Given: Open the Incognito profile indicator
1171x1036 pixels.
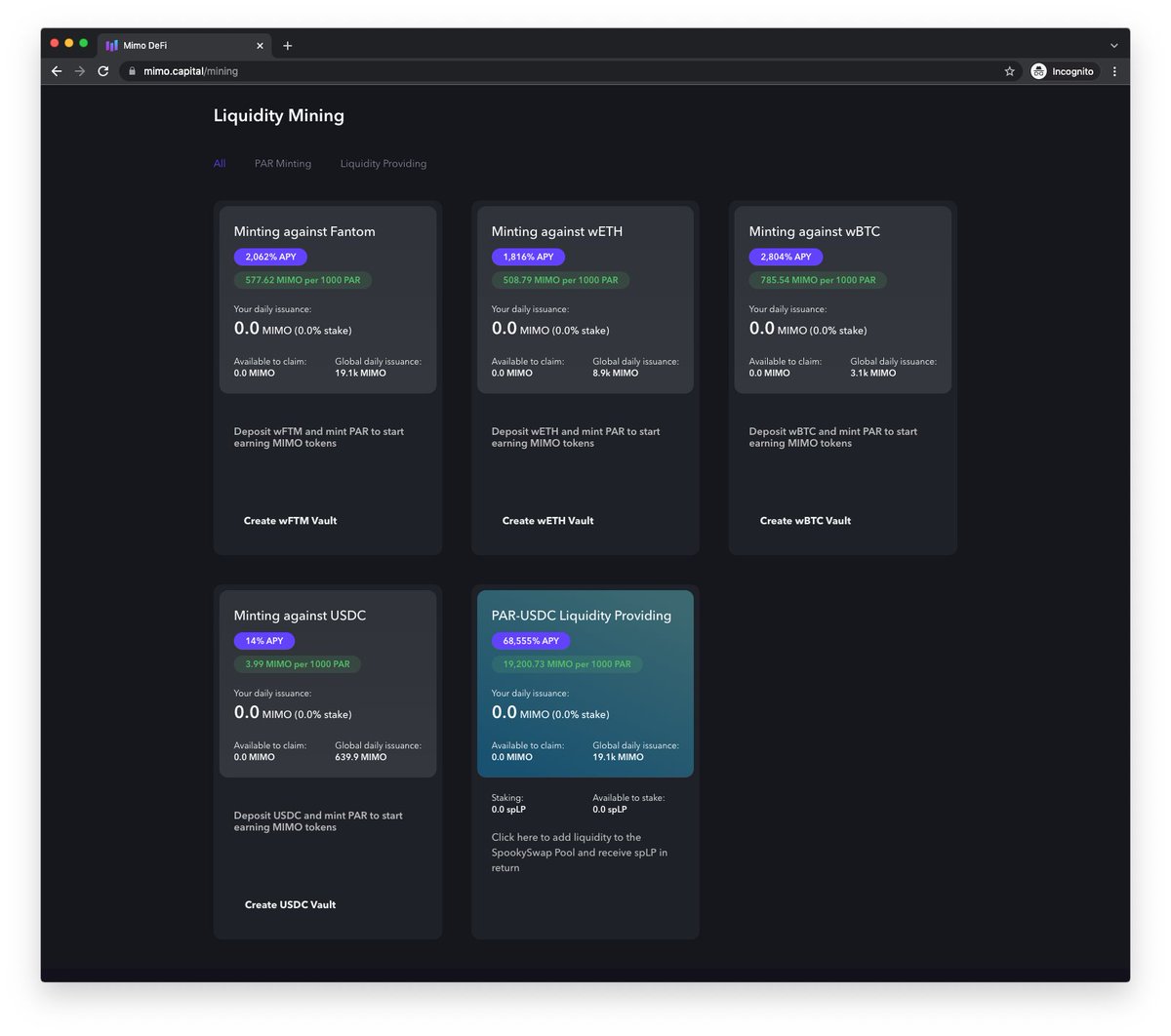Looking at the screenshot, I should tap(1063, 71).
